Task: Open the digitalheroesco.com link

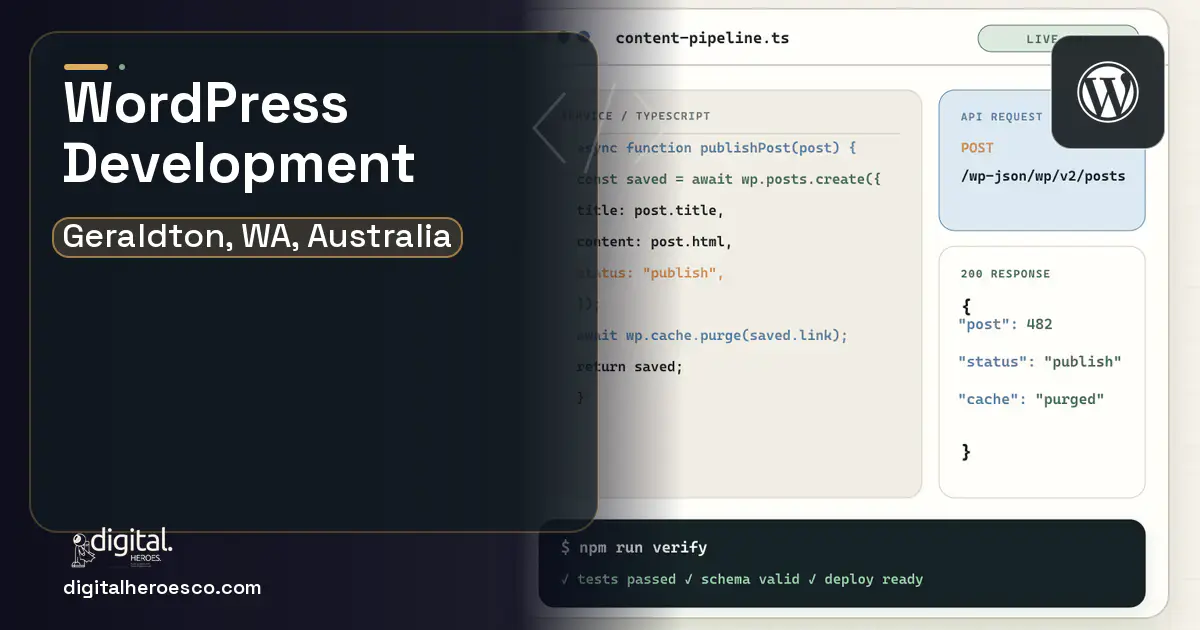Action: (162, 588)
